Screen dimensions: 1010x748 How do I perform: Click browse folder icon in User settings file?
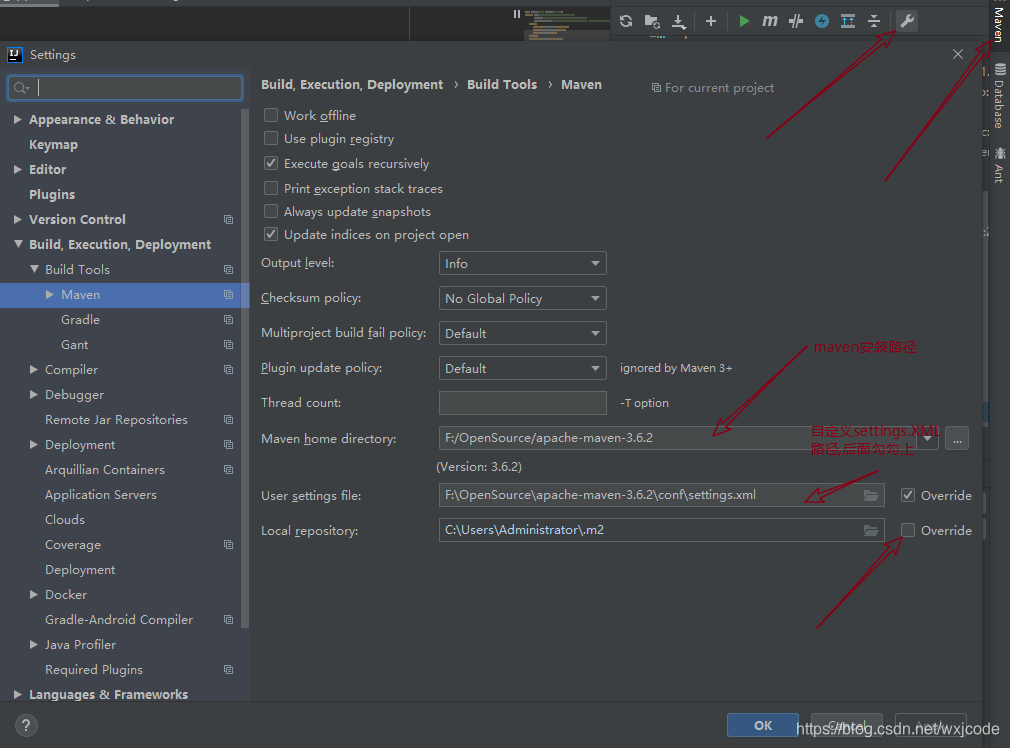[871, 495]
